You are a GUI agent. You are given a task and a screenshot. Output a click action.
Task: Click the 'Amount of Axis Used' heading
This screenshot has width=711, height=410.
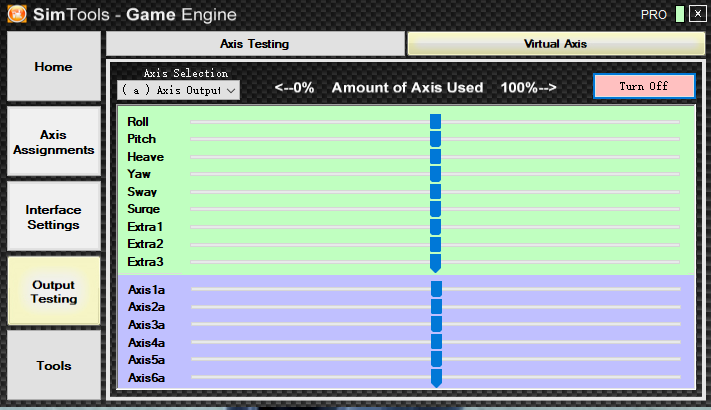pyautogui.click(x=408, y=88)
